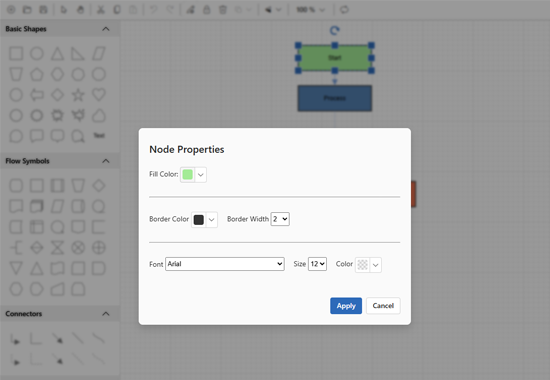The image size is (550, 380).
Task: Pick the inverted triangle merge symbol
Action: (x=16, y=268)
